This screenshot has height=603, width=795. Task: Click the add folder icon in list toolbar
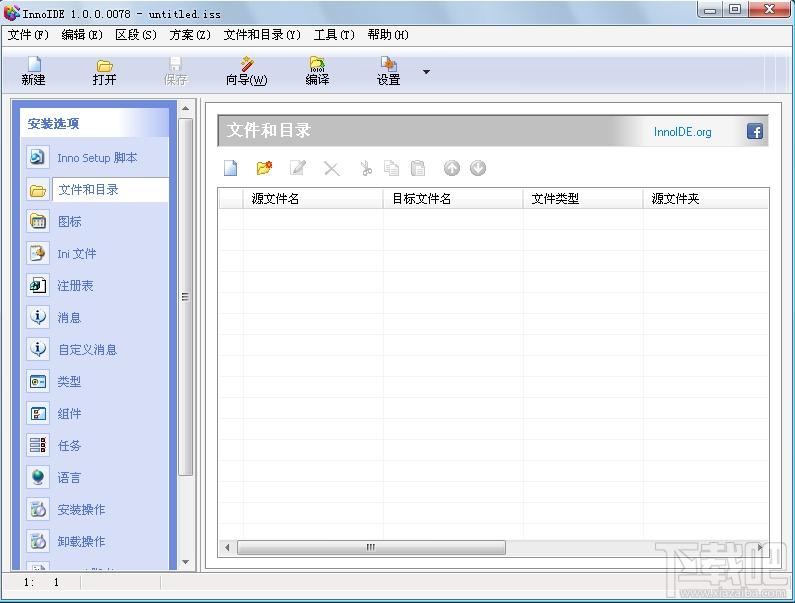(264, 169)
